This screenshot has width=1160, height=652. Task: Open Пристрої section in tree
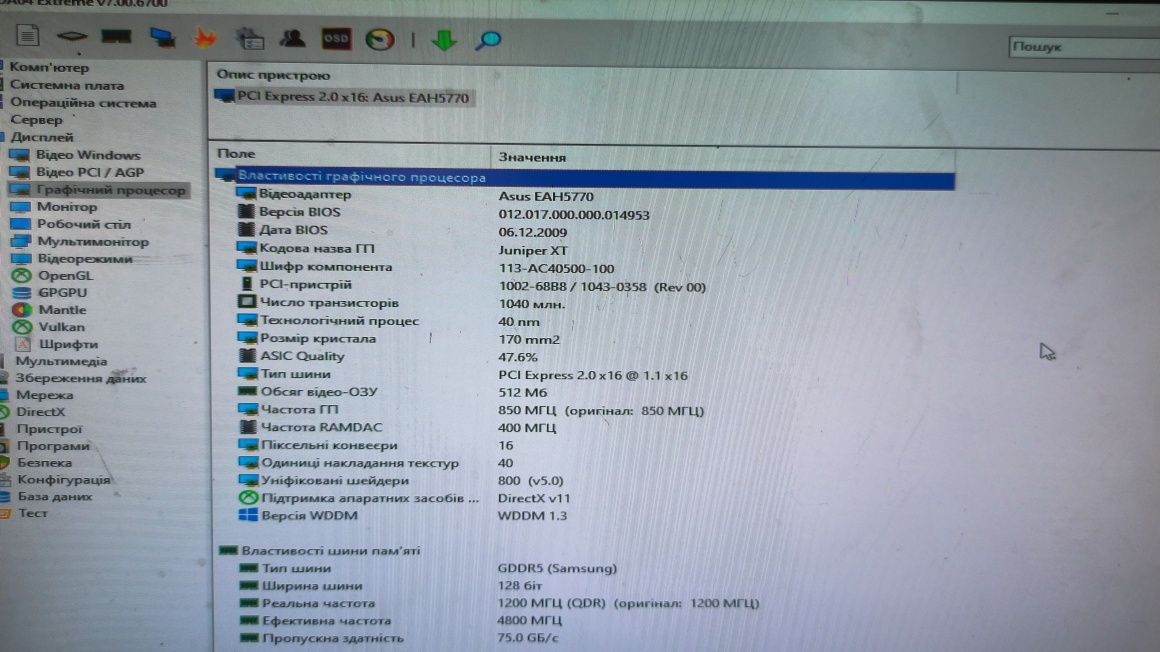(x=49, y=429)
